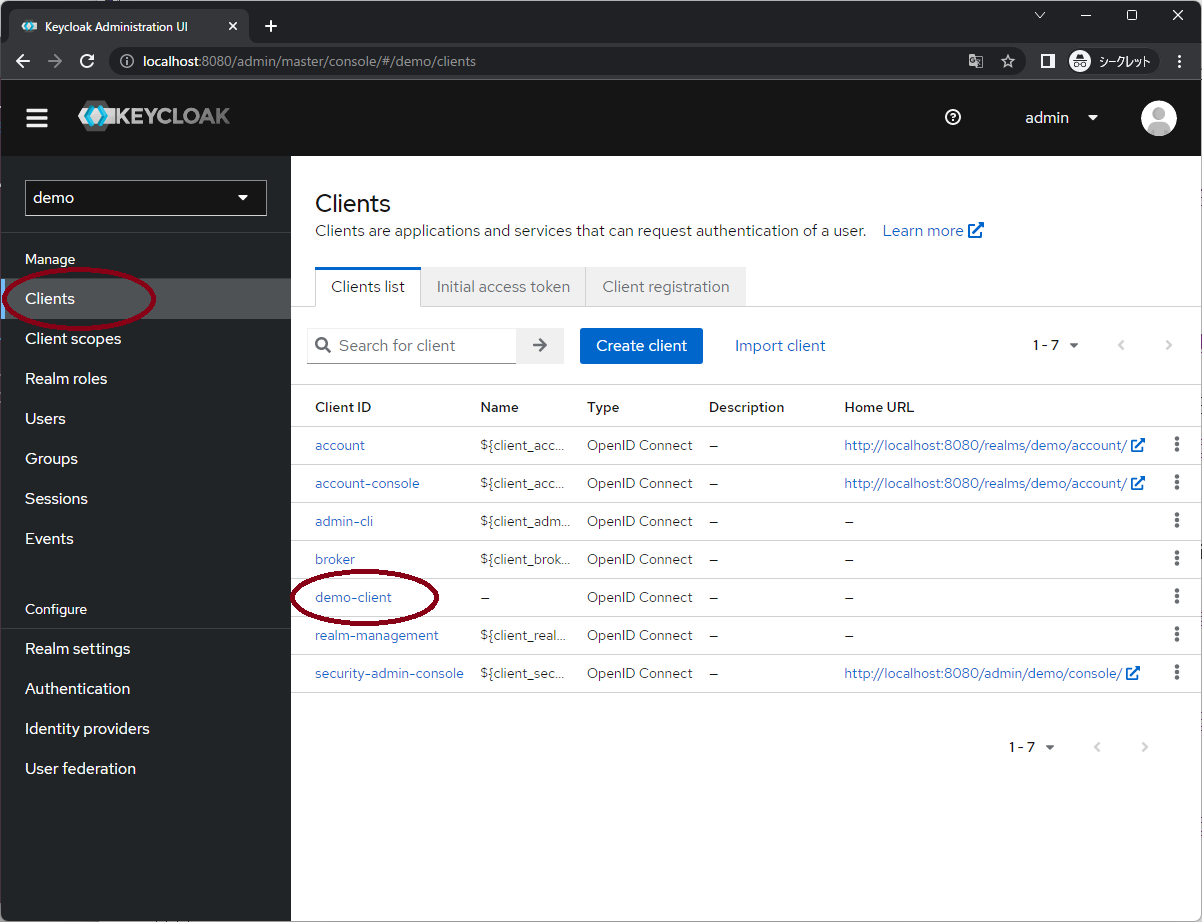This screenshot has height=922, width=1202.
Task: Open Client scopes in the sidebar
Action: 146,339
